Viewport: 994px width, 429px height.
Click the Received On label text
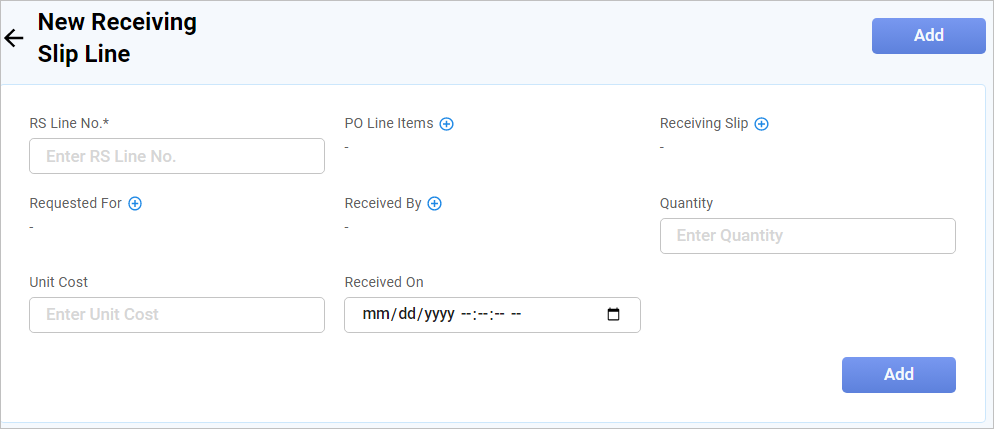[x=384, y=282]
